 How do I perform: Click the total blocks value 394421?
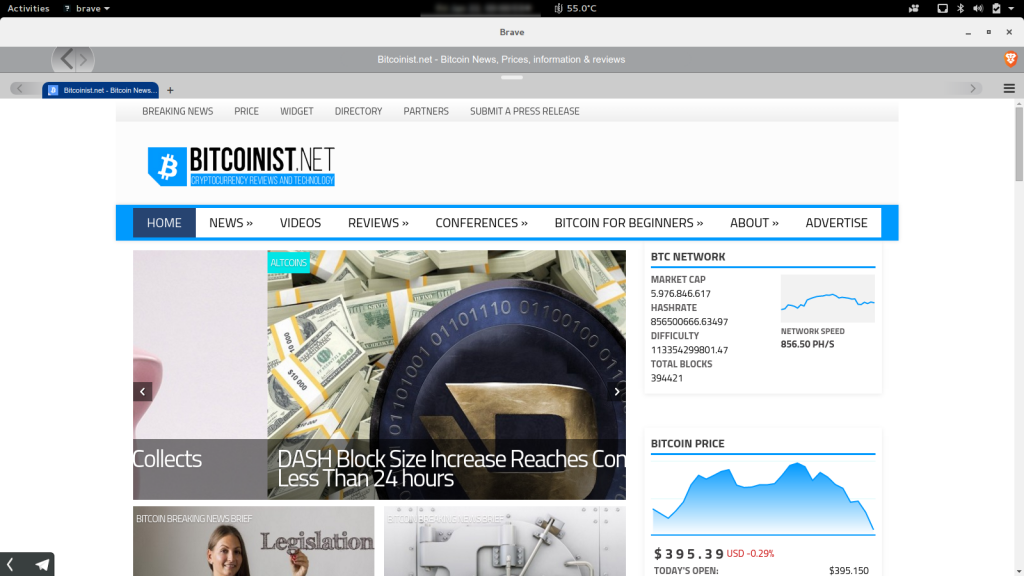click(667, 378)
